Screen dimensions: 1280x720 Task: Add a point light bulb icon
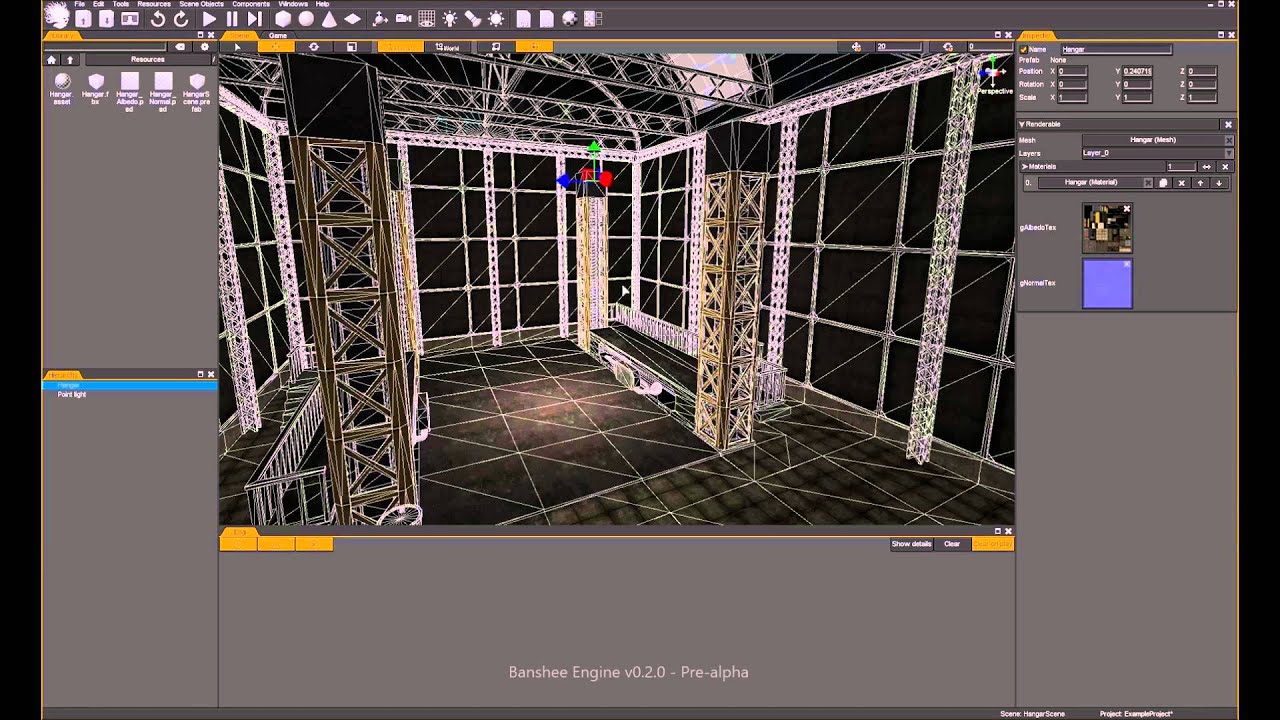450,18
